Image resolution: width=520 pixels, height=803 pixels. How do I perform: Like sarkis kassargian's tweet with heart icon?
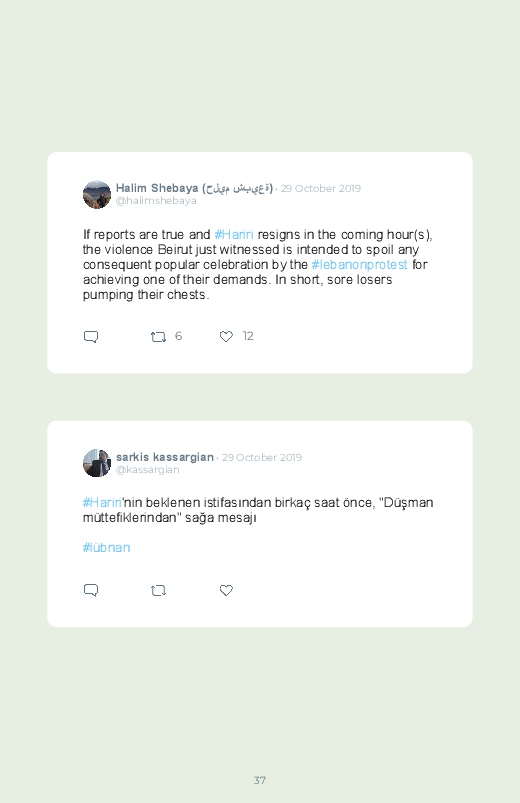[x=226, y=590]
